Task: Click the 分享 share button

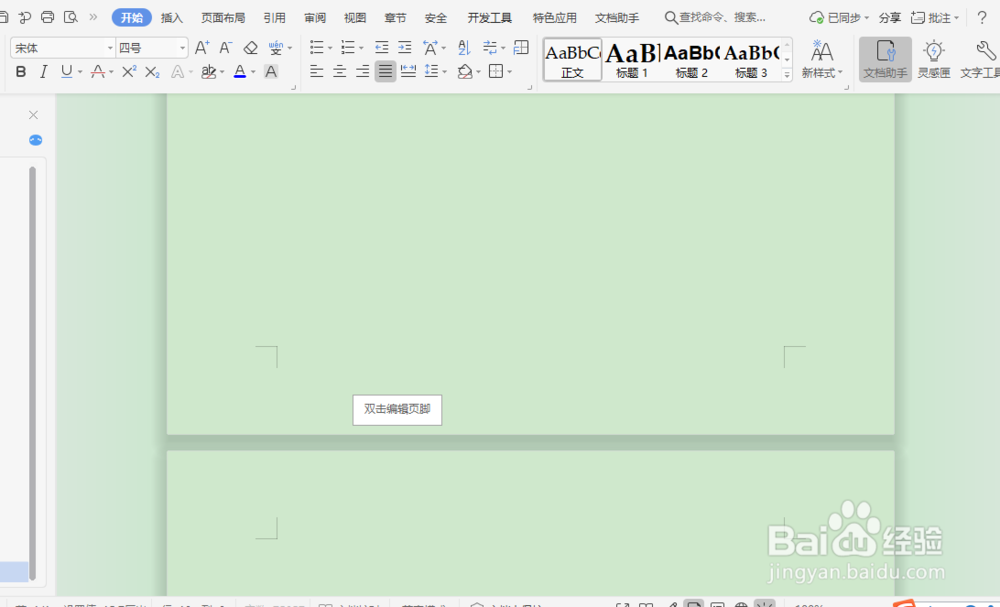Action: click(x=890, y=18)
